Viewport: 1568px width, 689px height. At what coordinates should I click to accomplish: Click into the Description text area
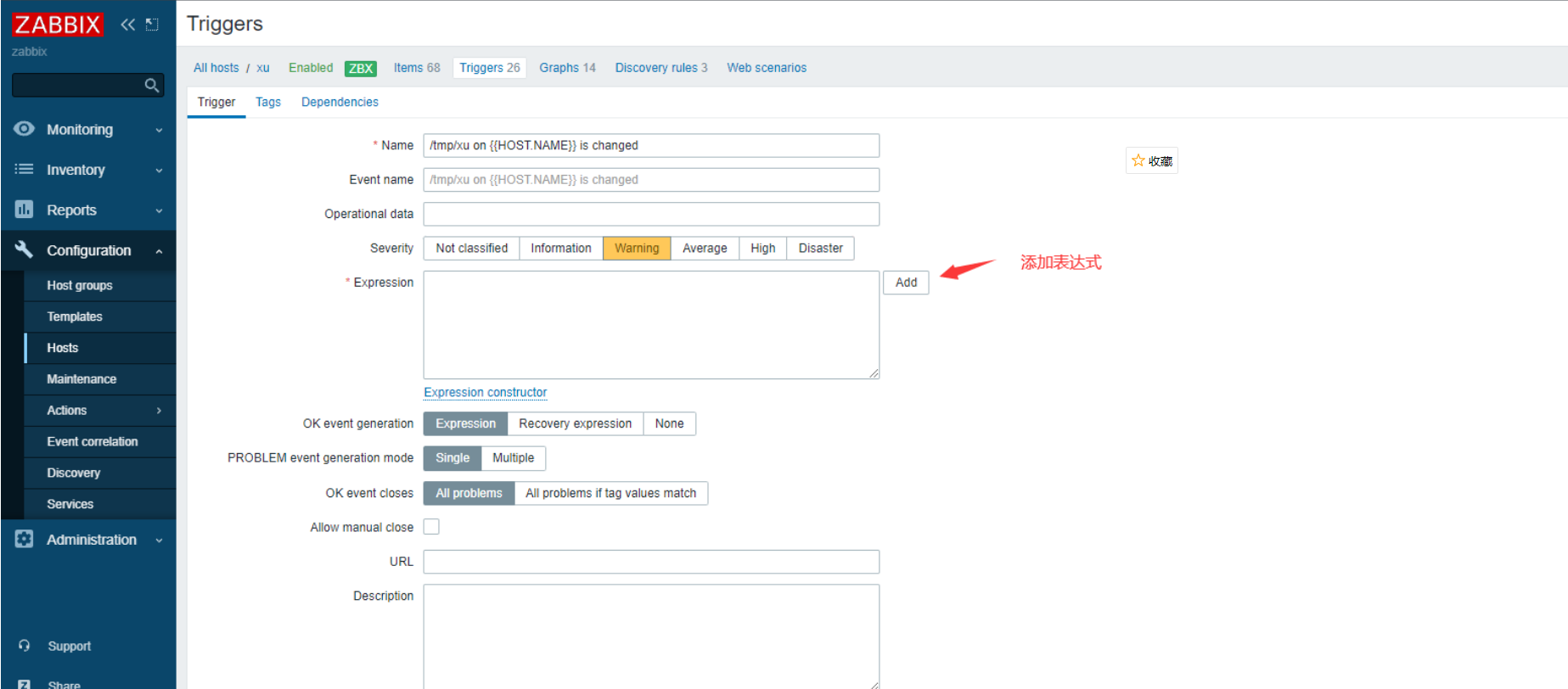[x=651, y=636]
